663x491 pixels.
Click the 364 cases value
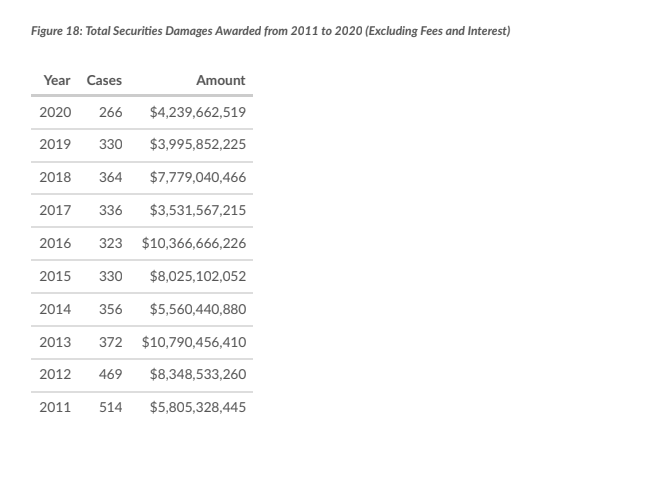point(111,178)
